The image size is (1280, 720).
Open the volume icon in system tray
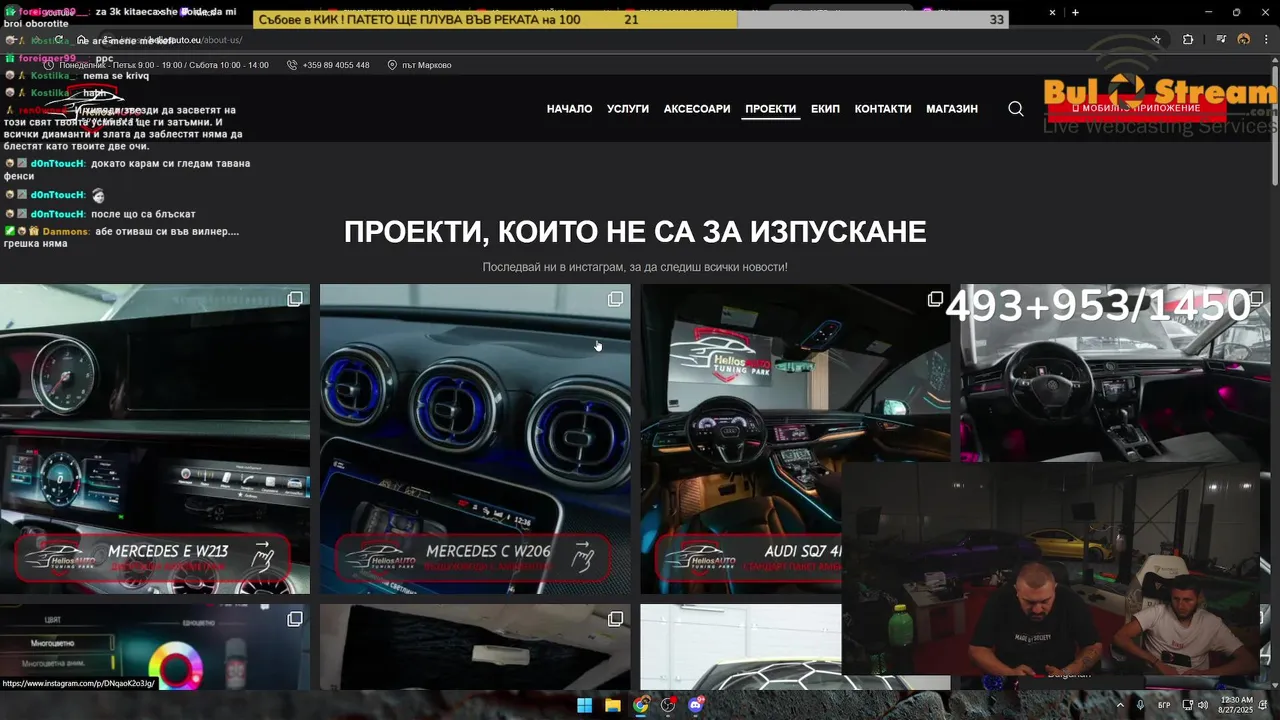pyautogui.click(x=1201, y=705)
